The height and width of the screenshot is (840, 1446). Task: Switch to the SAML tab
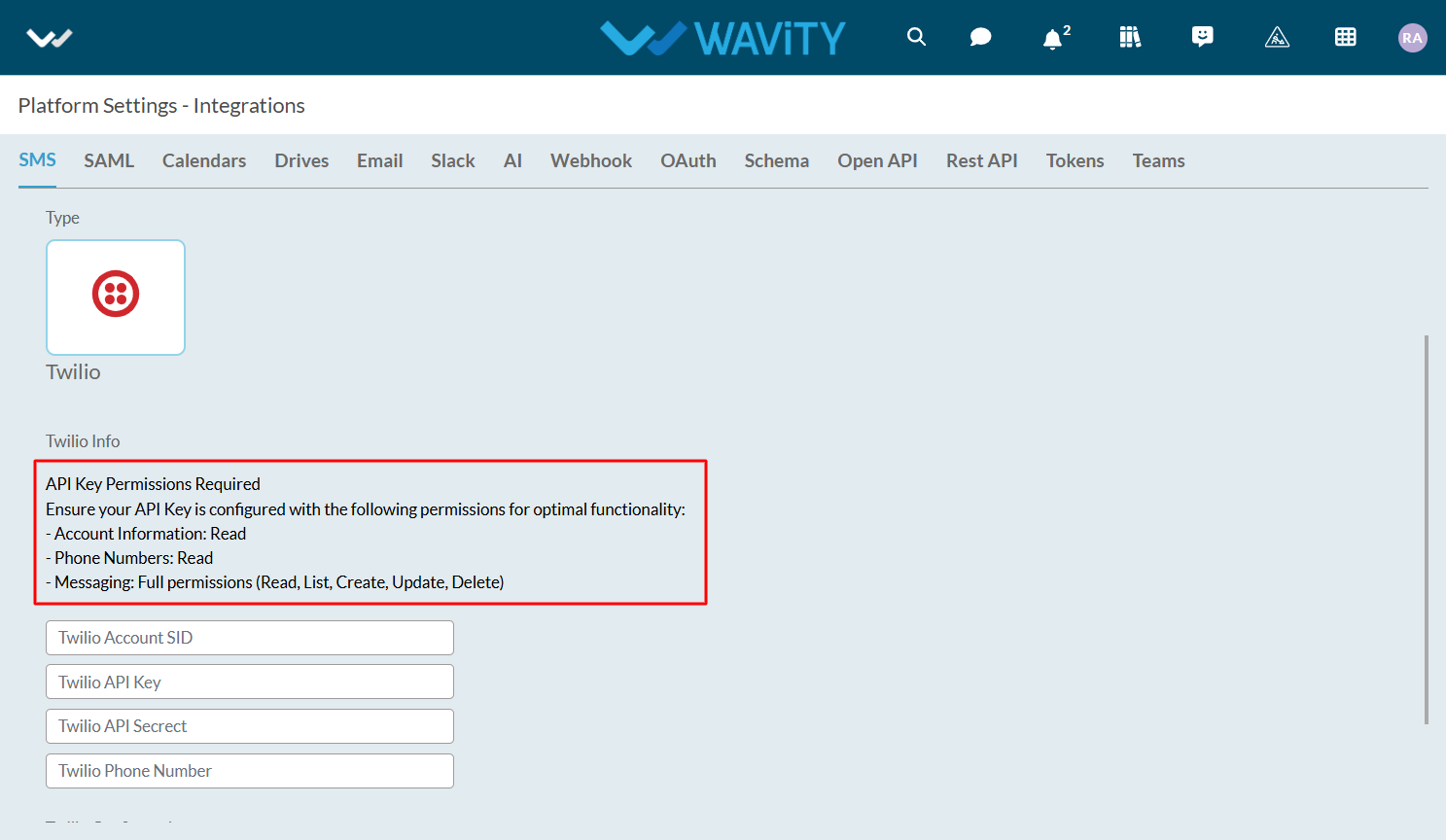109,160
